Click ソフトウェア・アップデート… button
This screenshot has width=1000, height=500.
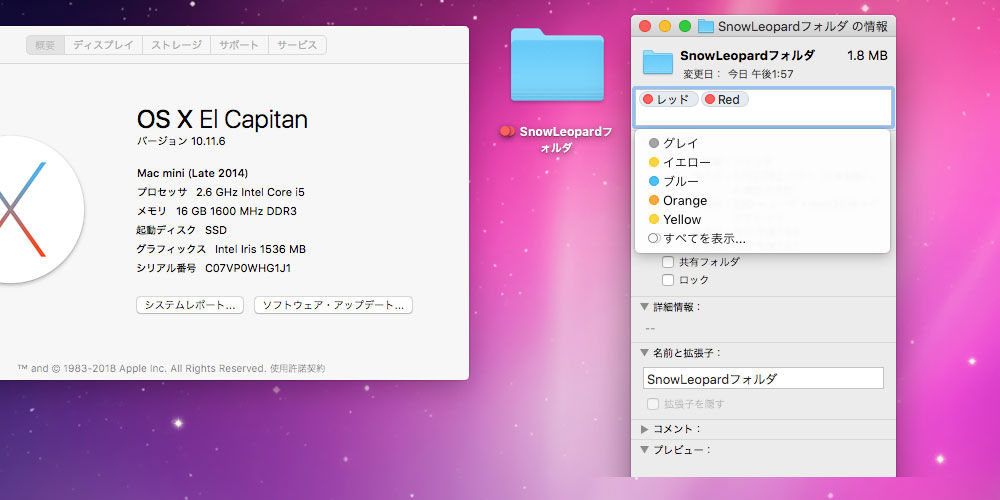334,305
